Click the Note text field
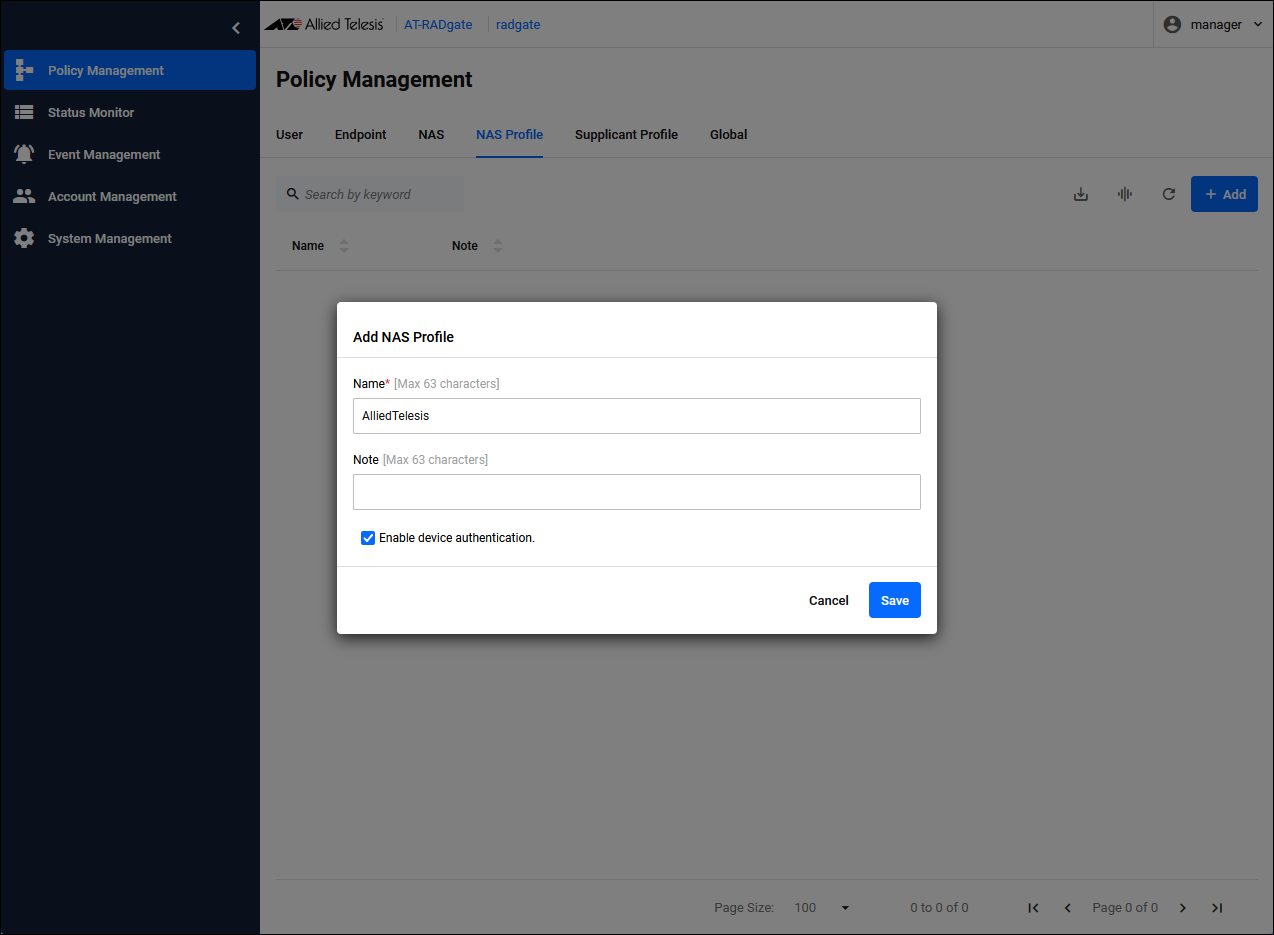Viewport: 1274px width, 935px height. pos(636,492)
